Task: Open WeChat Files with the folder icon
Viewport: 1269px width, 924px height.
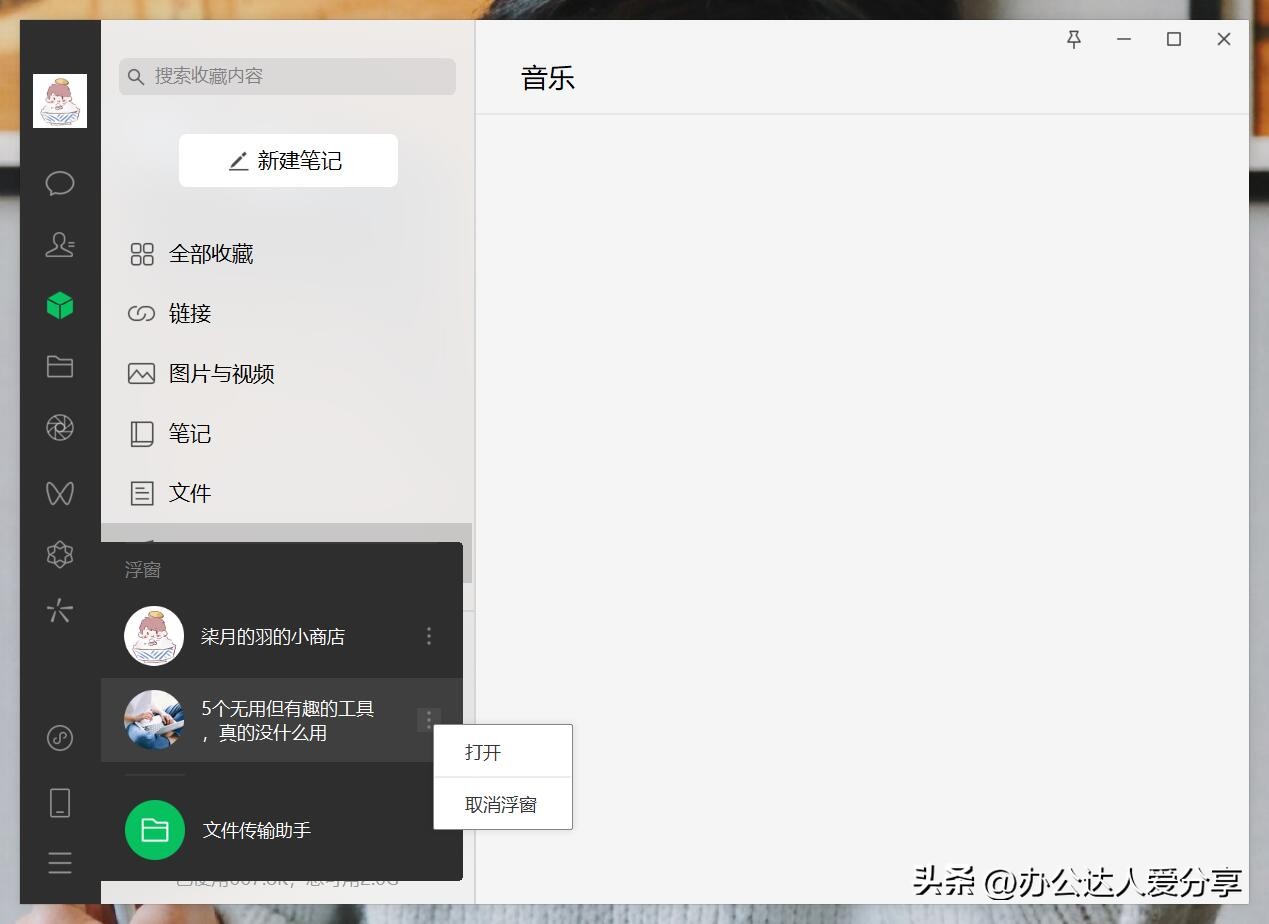Action: (59, 366)
